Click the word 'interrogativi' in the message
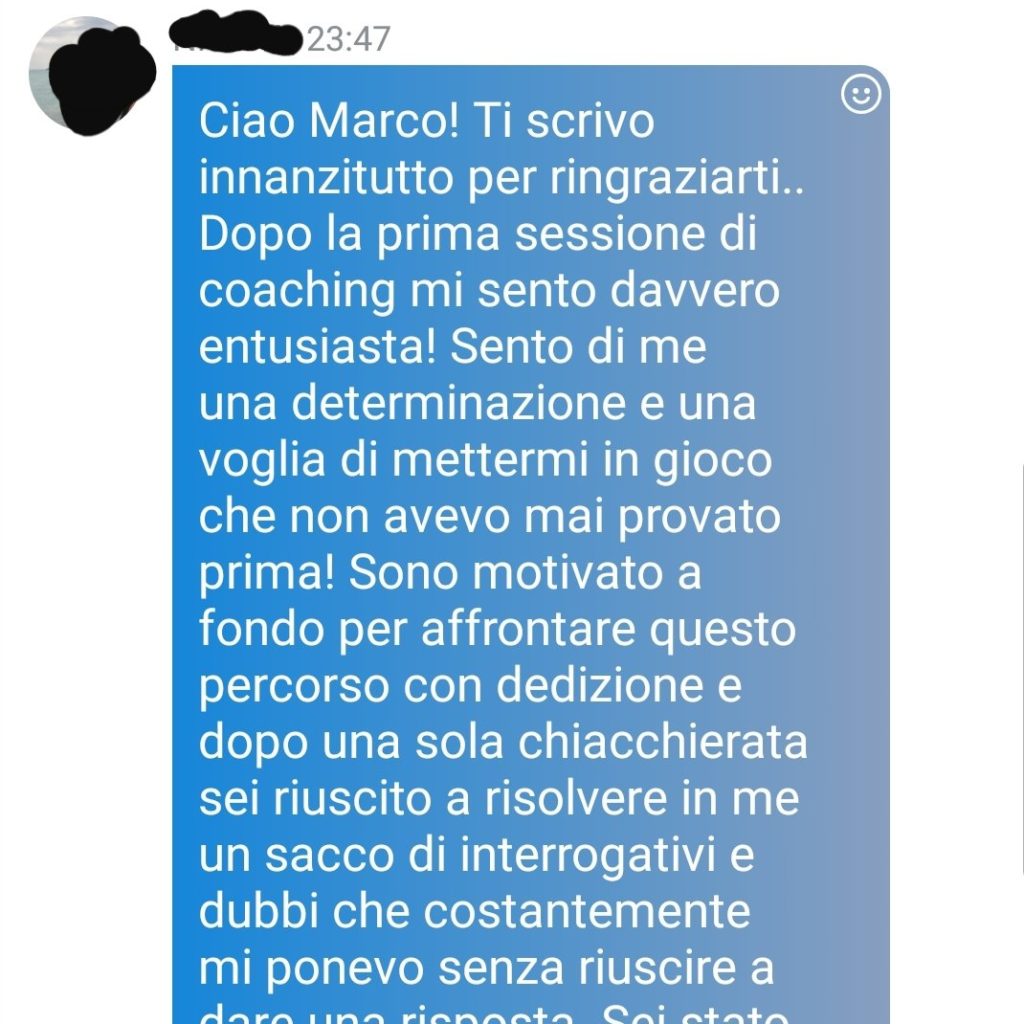This screenshot has height=1024, width=1024. pos(588,856)
